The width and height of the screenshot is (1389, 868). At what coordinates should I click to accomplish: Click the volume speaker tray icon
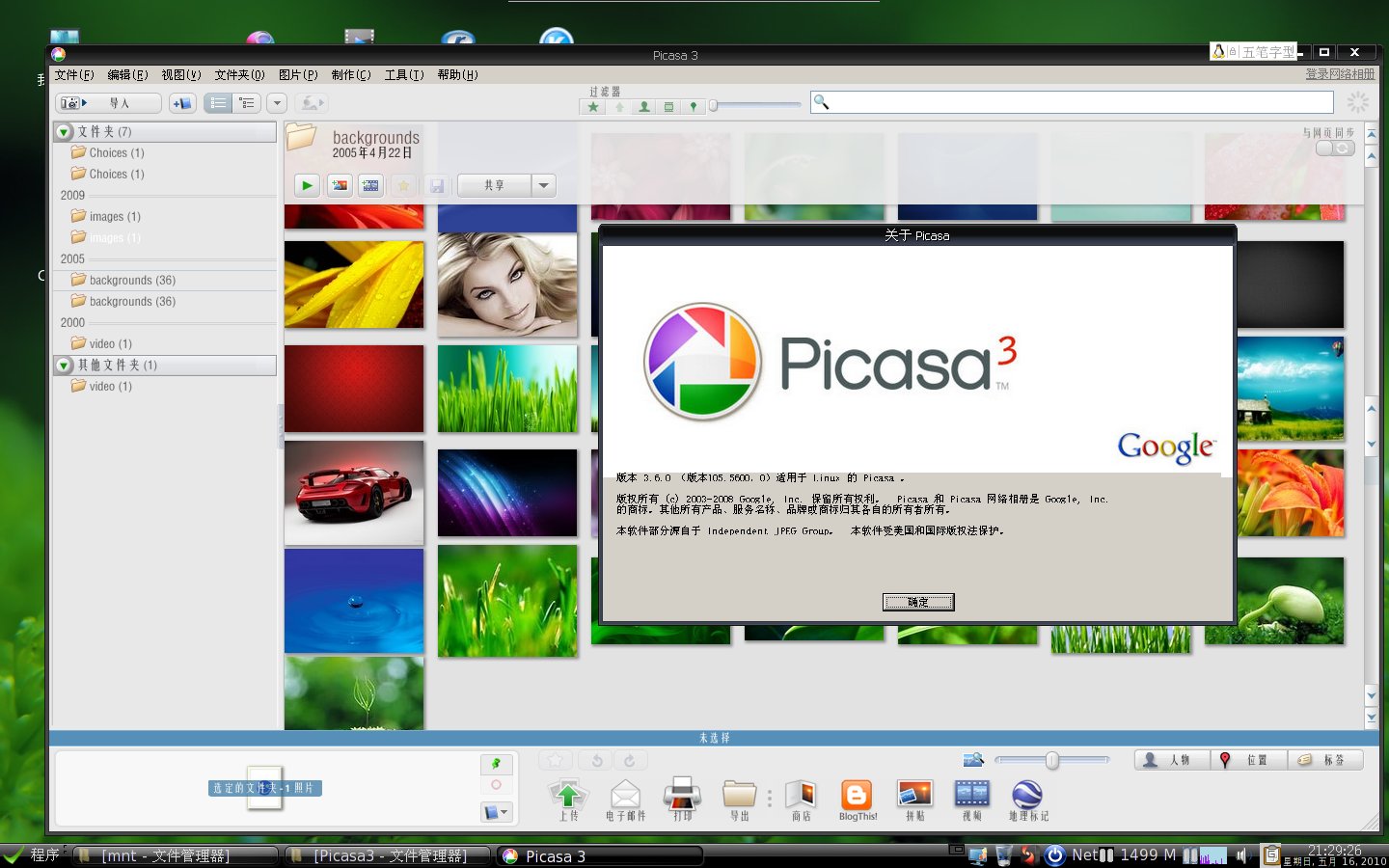coord(1243,854)
